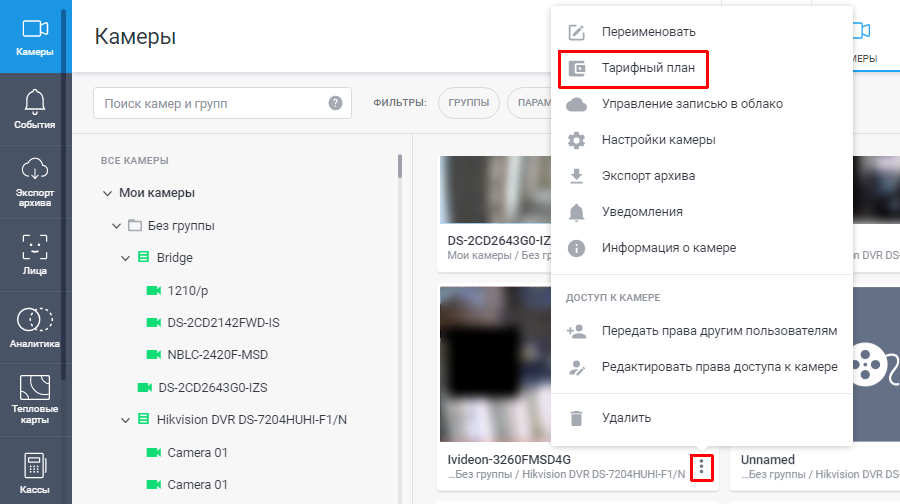900x504 pixels.
Task: Click the folder icon of Без группы
Action: pyautogui.click(x=135, y=225)
